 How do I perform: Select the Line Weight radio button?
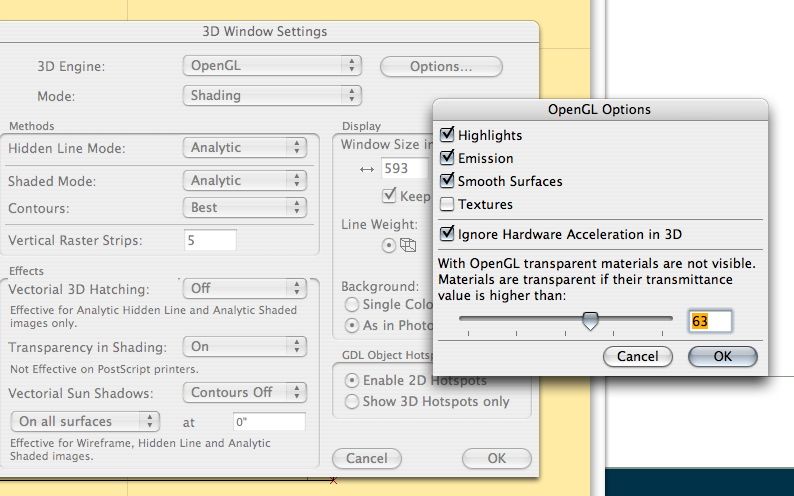pyautogui.click(x=388, y=246)
